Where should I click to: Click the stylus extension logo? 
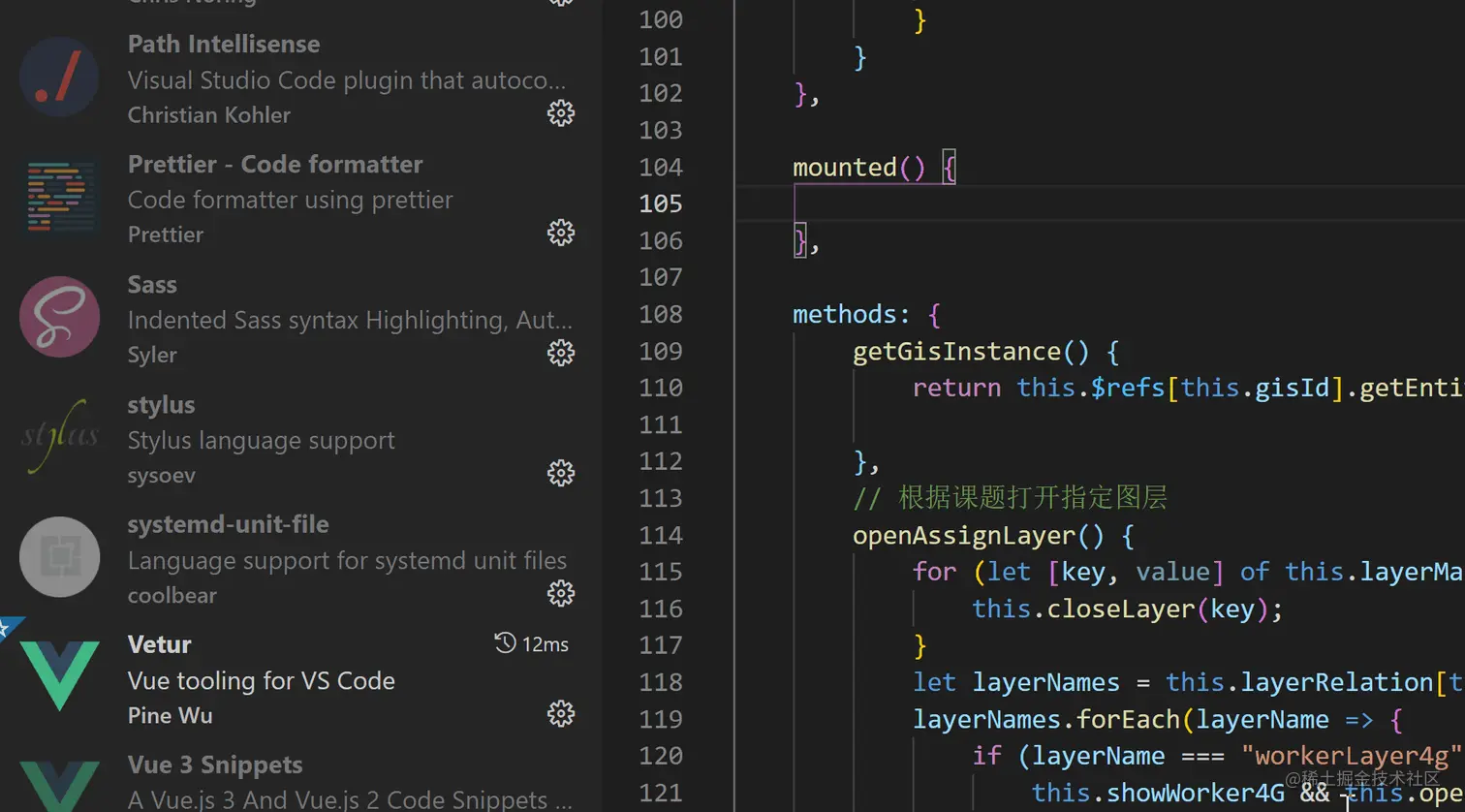point(60,437)
